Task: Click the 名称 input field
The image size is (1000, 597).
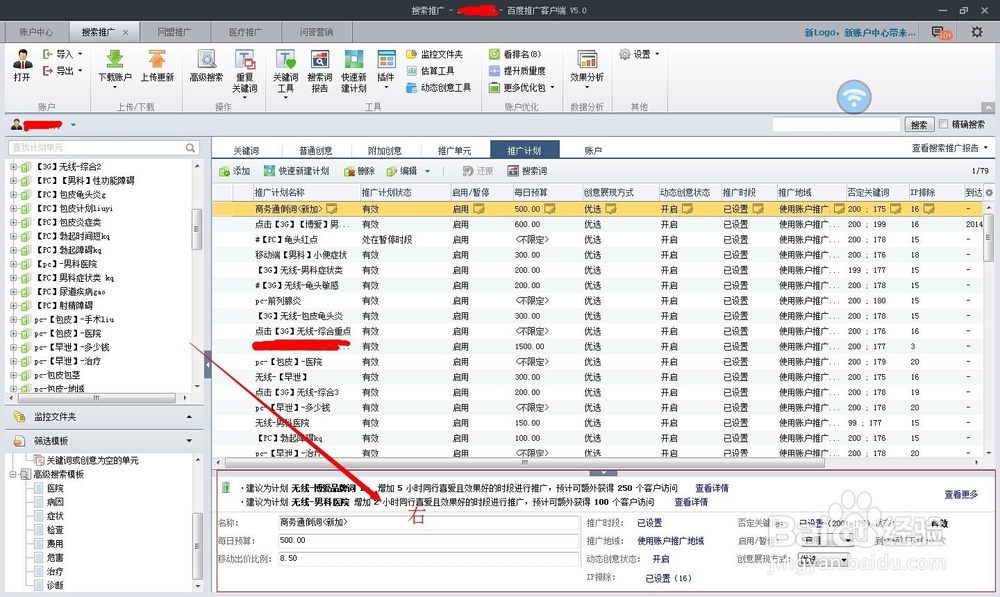Action: pyautogui.click(x=428, y=522)
